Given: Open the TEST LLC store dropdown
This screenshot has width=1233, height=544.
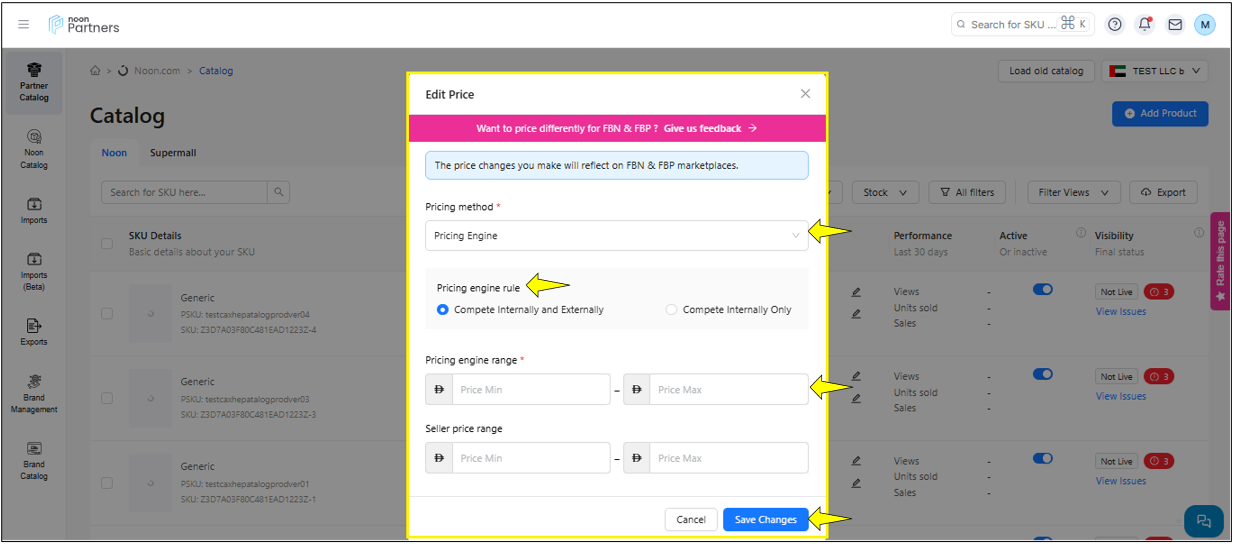Looking at the screenshot, I should click(x=1155, y=71).
